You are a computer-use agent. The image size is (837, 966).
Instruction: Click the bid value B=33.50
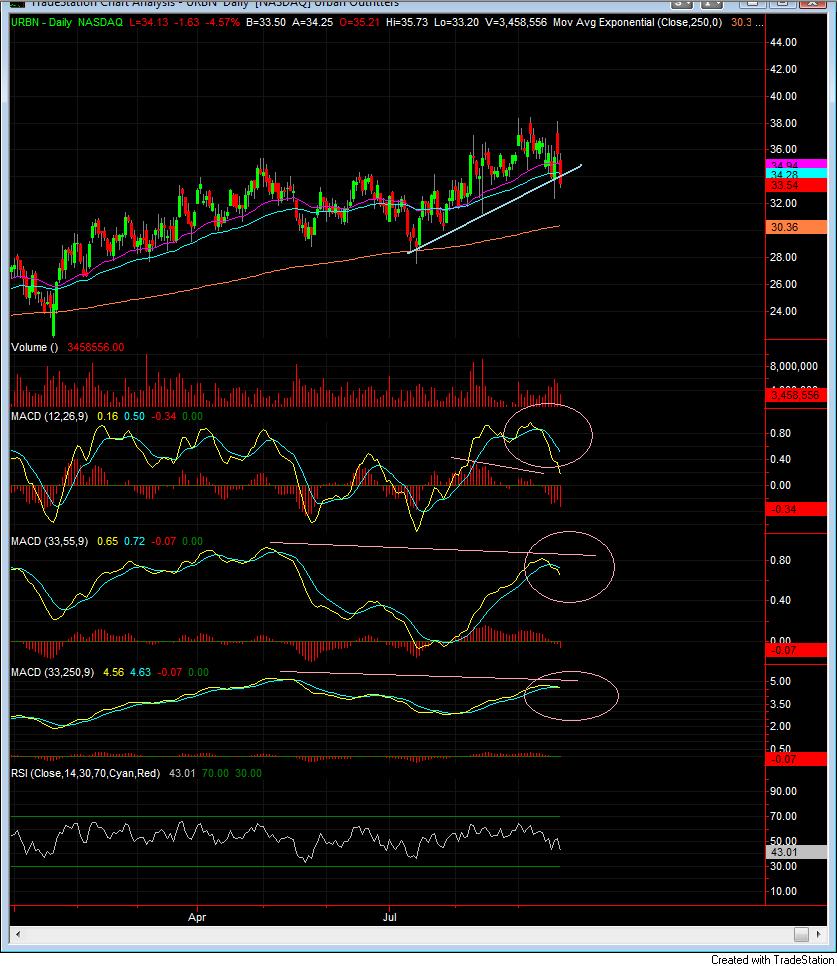266,22
